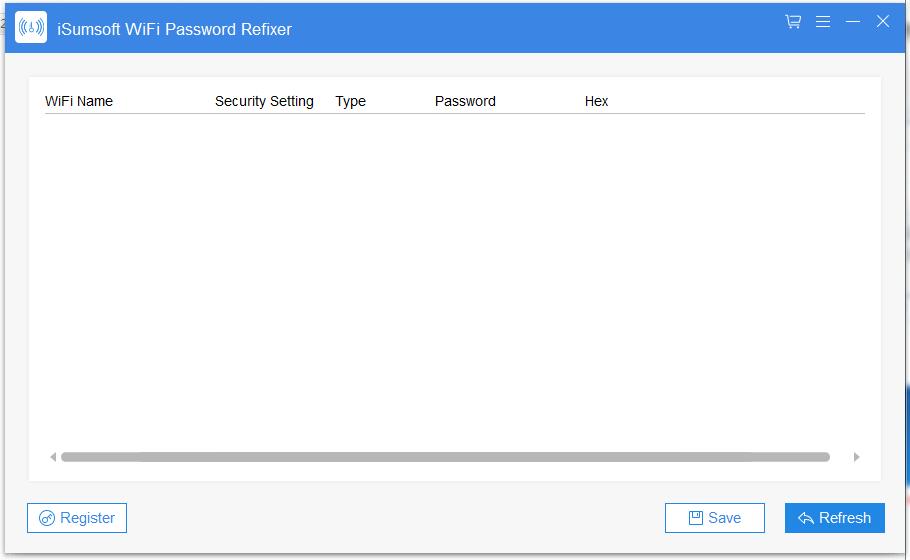Screen dimensions: 910x560
Task: Click the empty WiFi list area
Action: click(450, 280)
